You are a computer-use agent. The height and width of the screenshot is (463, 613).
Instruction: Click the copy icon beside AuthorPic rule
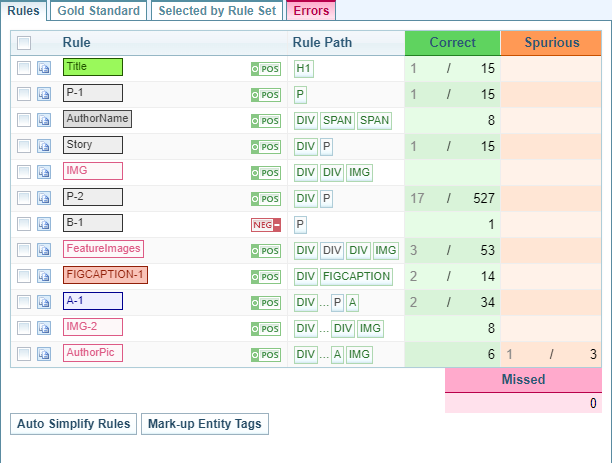(x=44, y=354)
